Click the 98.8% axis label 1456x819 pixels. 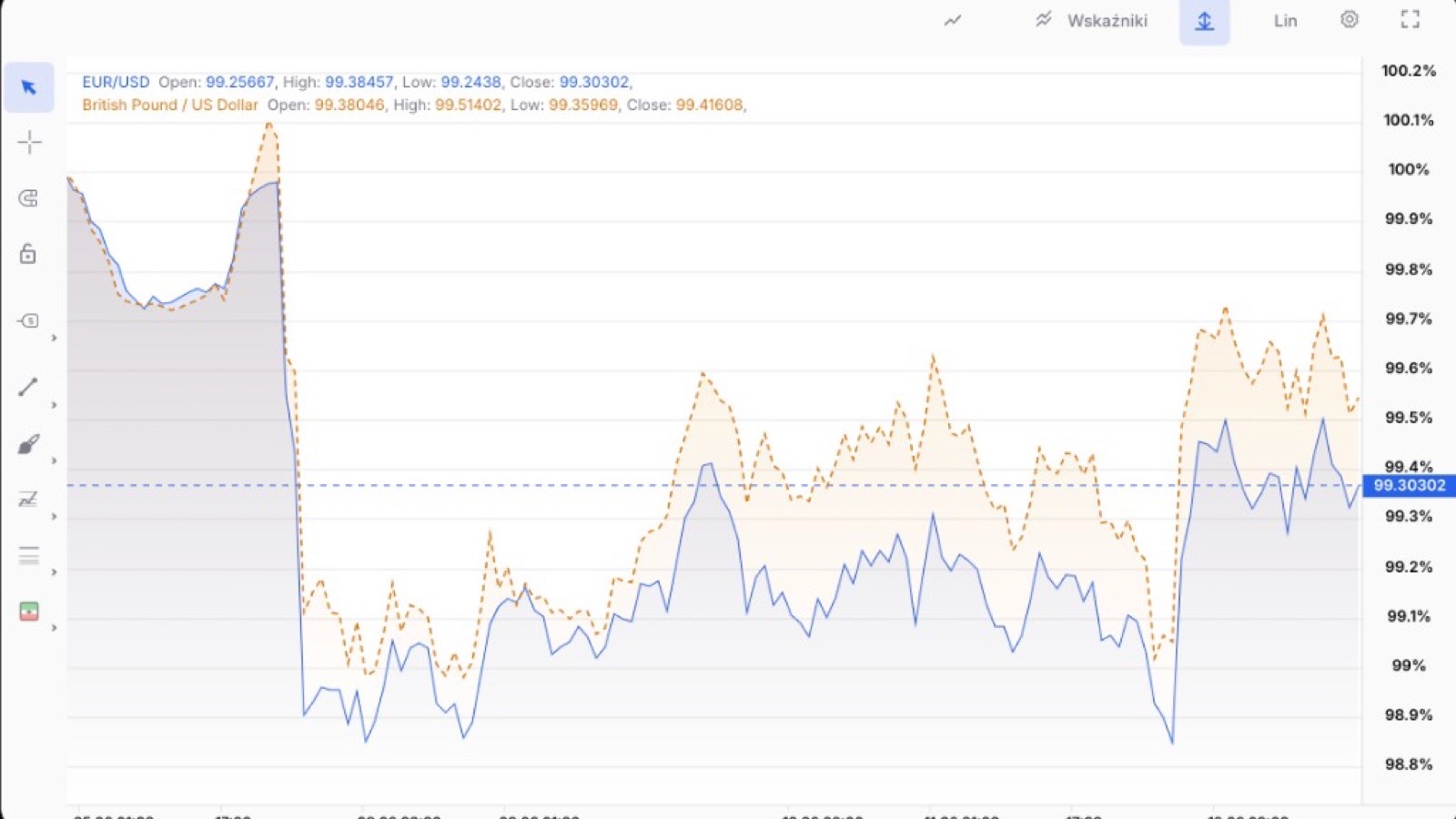coord(1408,764)
